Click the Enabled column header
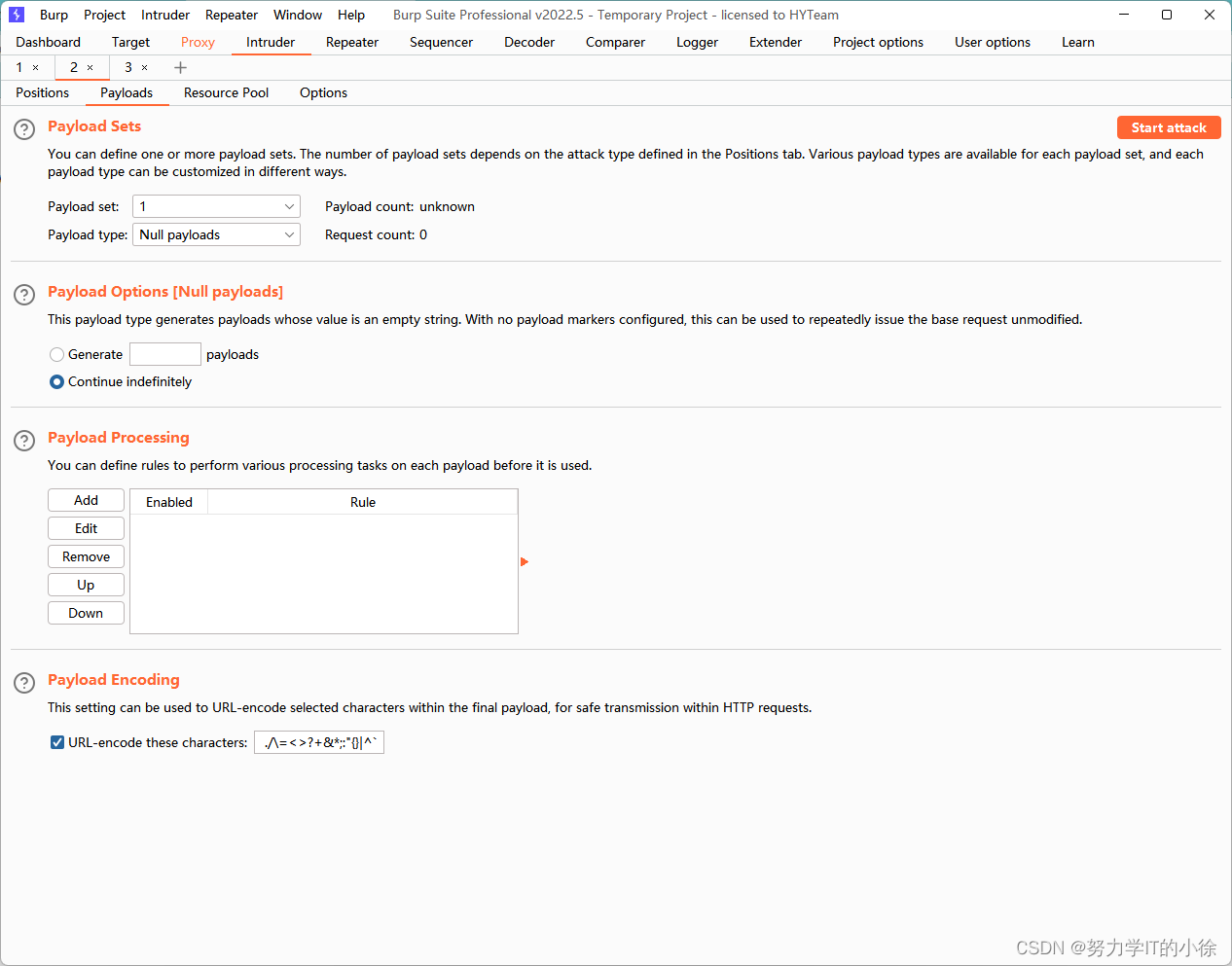 [169, 502]
